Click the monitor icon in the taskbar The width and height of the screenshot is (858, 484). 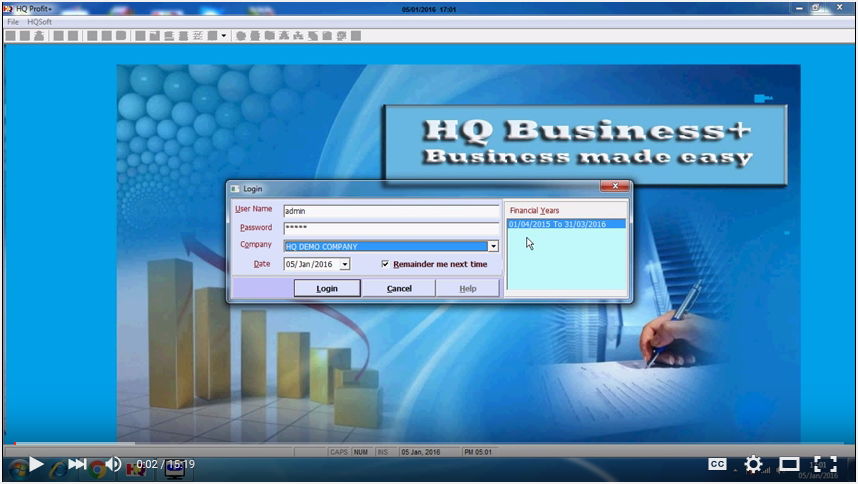(x=175, y=470)
